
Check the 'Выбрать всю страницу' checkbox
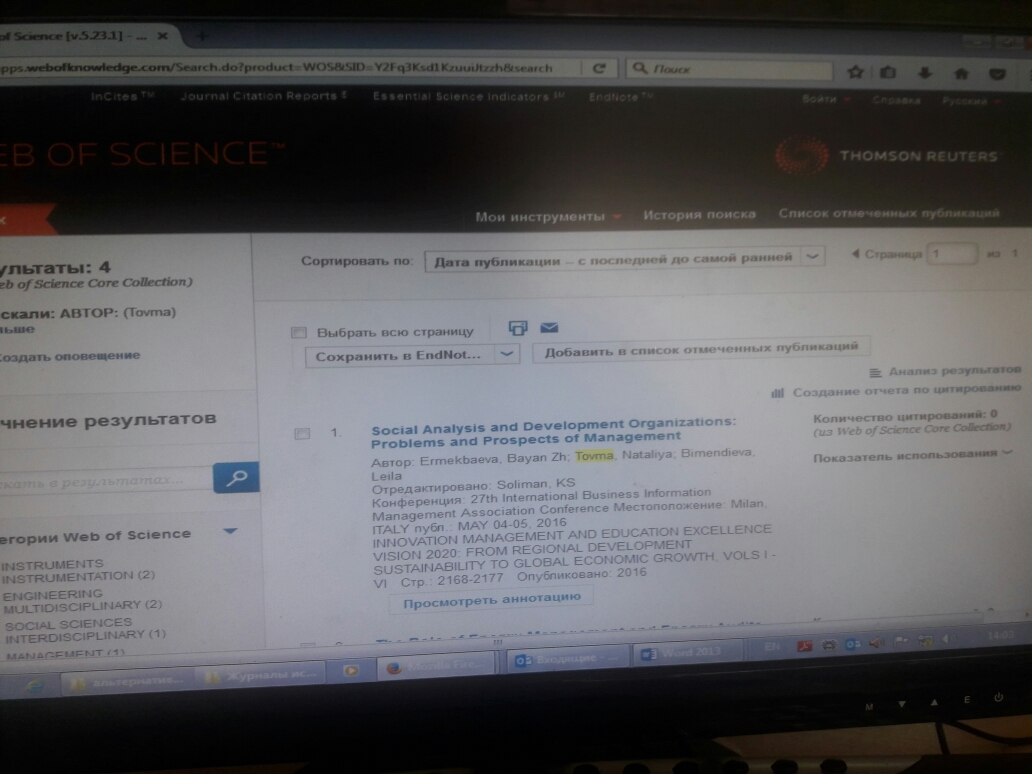298,332
